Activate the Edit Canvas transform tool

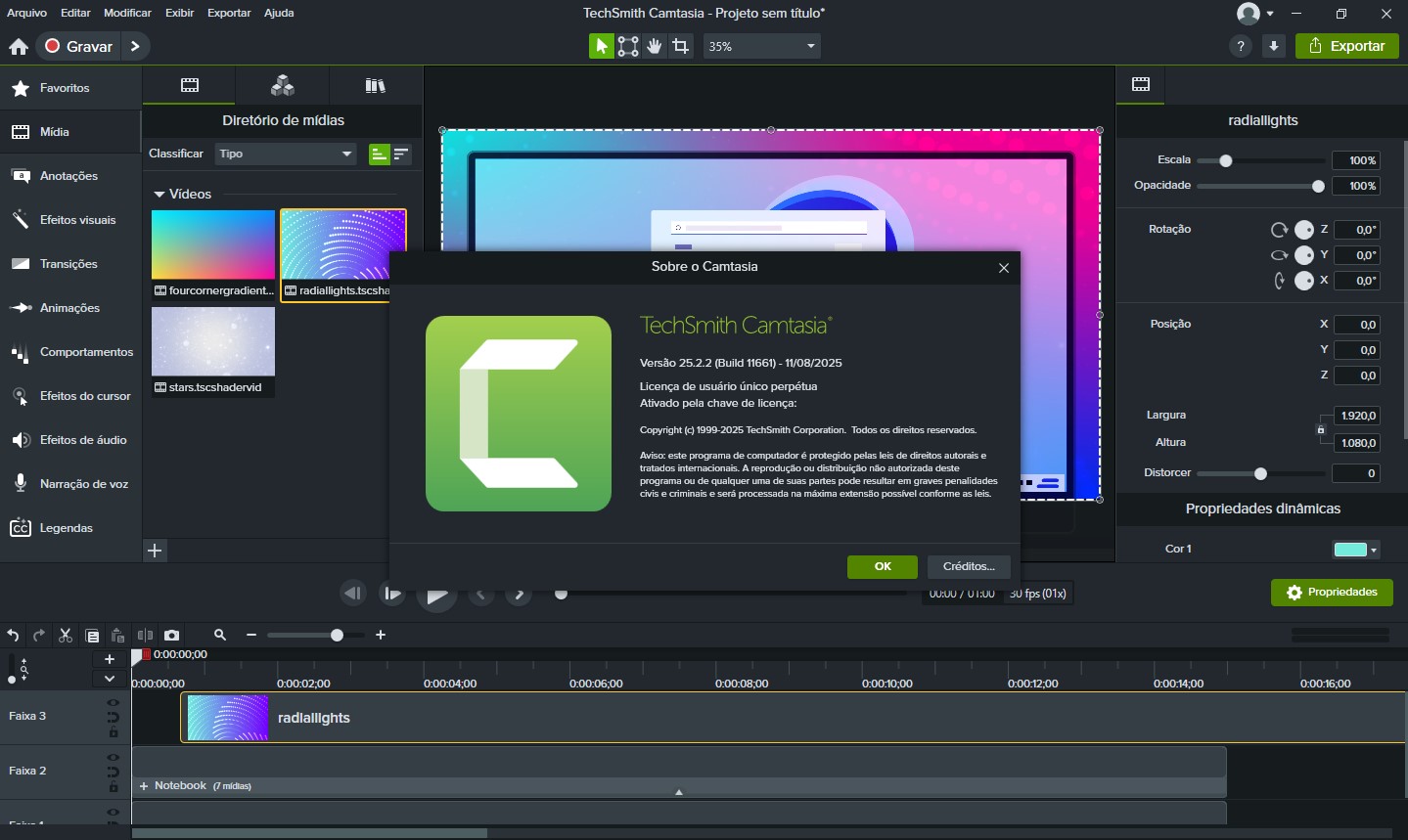click(627, 45)
